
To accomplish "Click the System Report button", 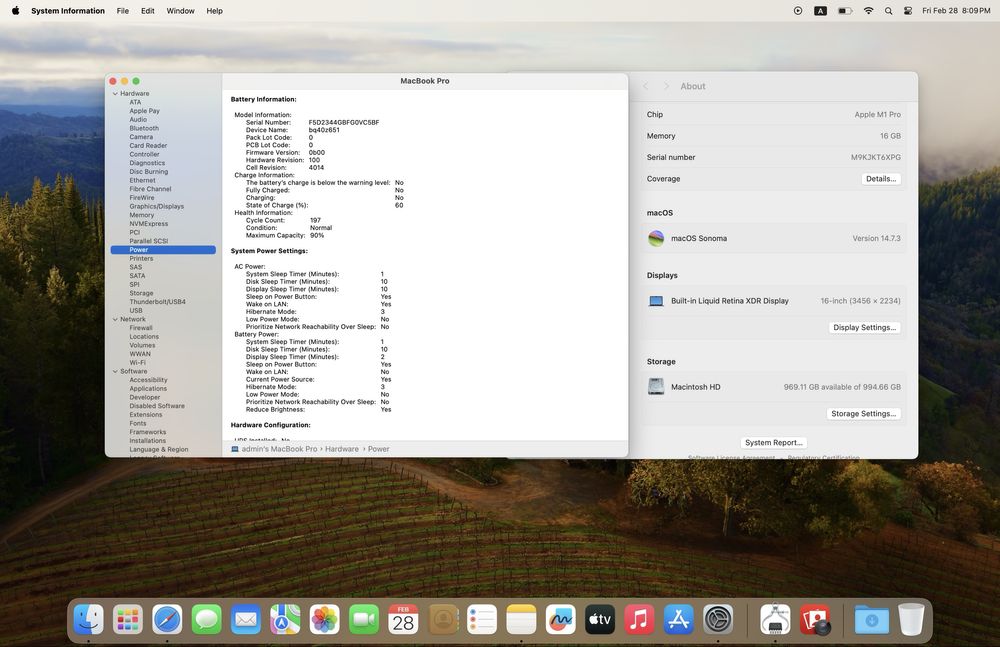I will 774,443.
